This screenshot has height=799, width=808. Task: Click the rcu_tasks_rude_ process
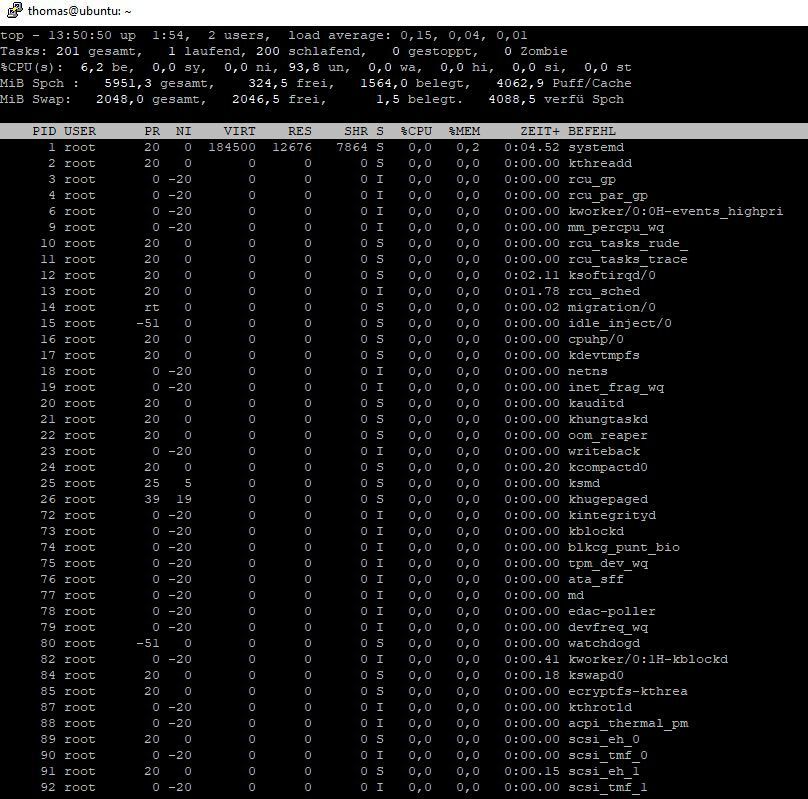(x=628, y=243)
